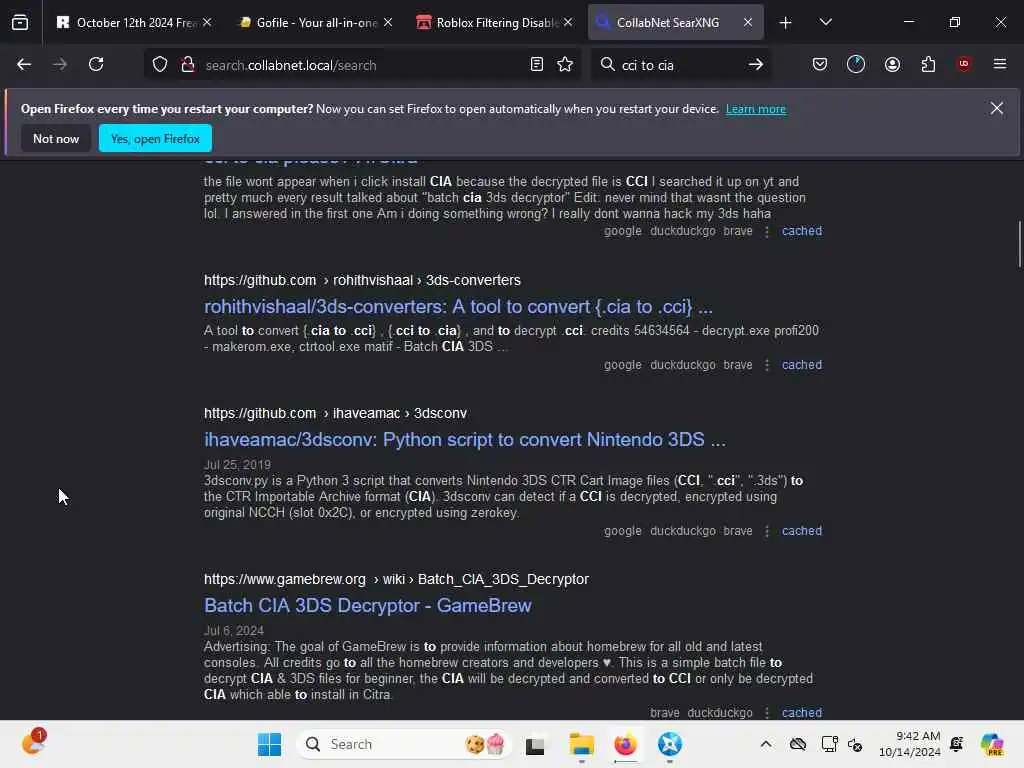Screen dimensions: 1024x768
Task: Close the Gofile tab
Action: coord(388,23)
